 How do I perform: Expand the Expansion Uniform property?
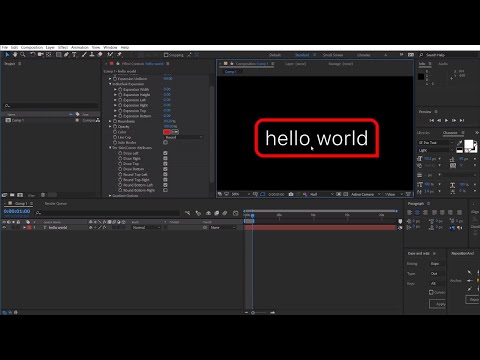(x=110, y=79)
